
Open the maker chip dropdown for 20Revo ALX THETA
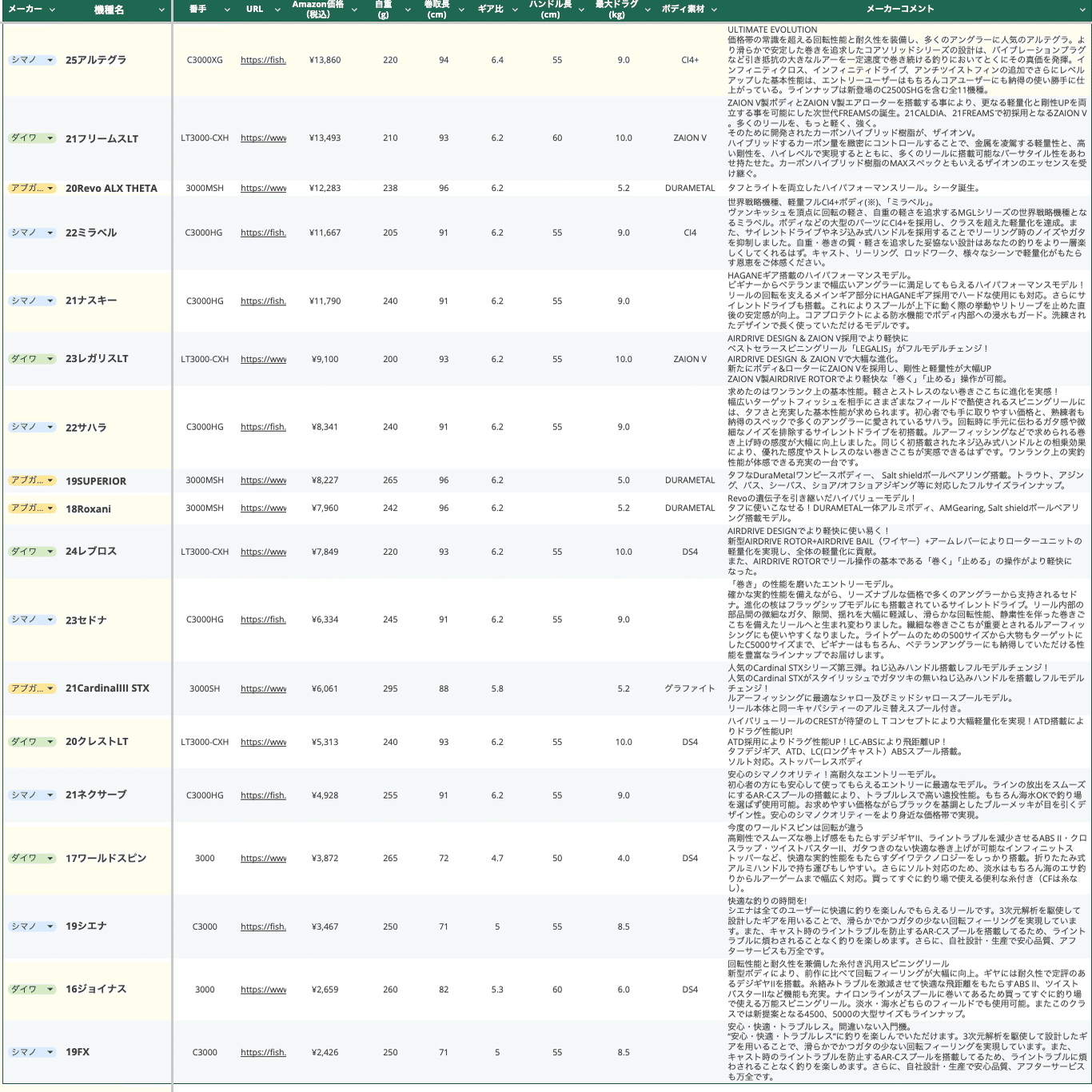coord(50,189)
